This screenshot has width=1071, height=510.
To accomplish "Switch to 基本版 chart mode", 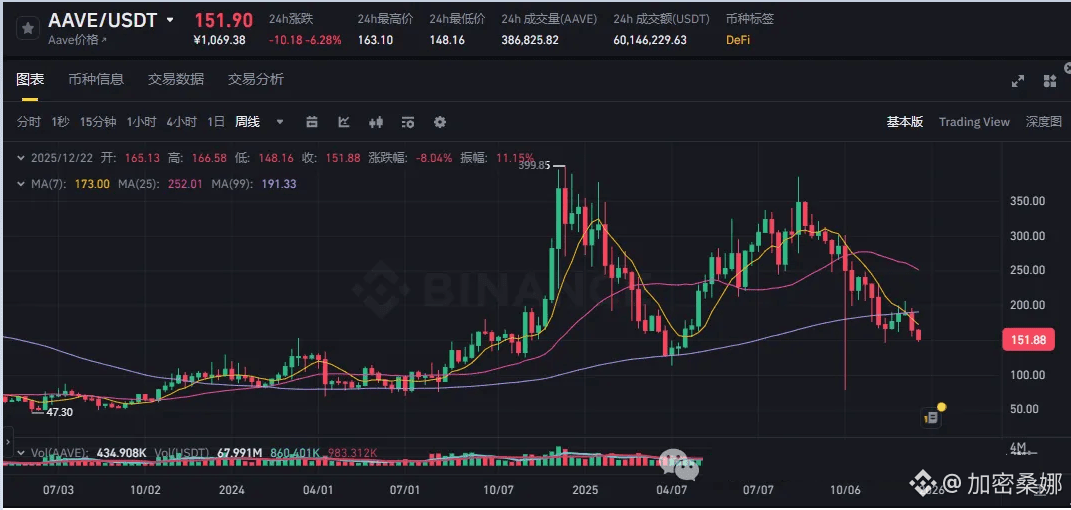I will click(x=905, y=122).
